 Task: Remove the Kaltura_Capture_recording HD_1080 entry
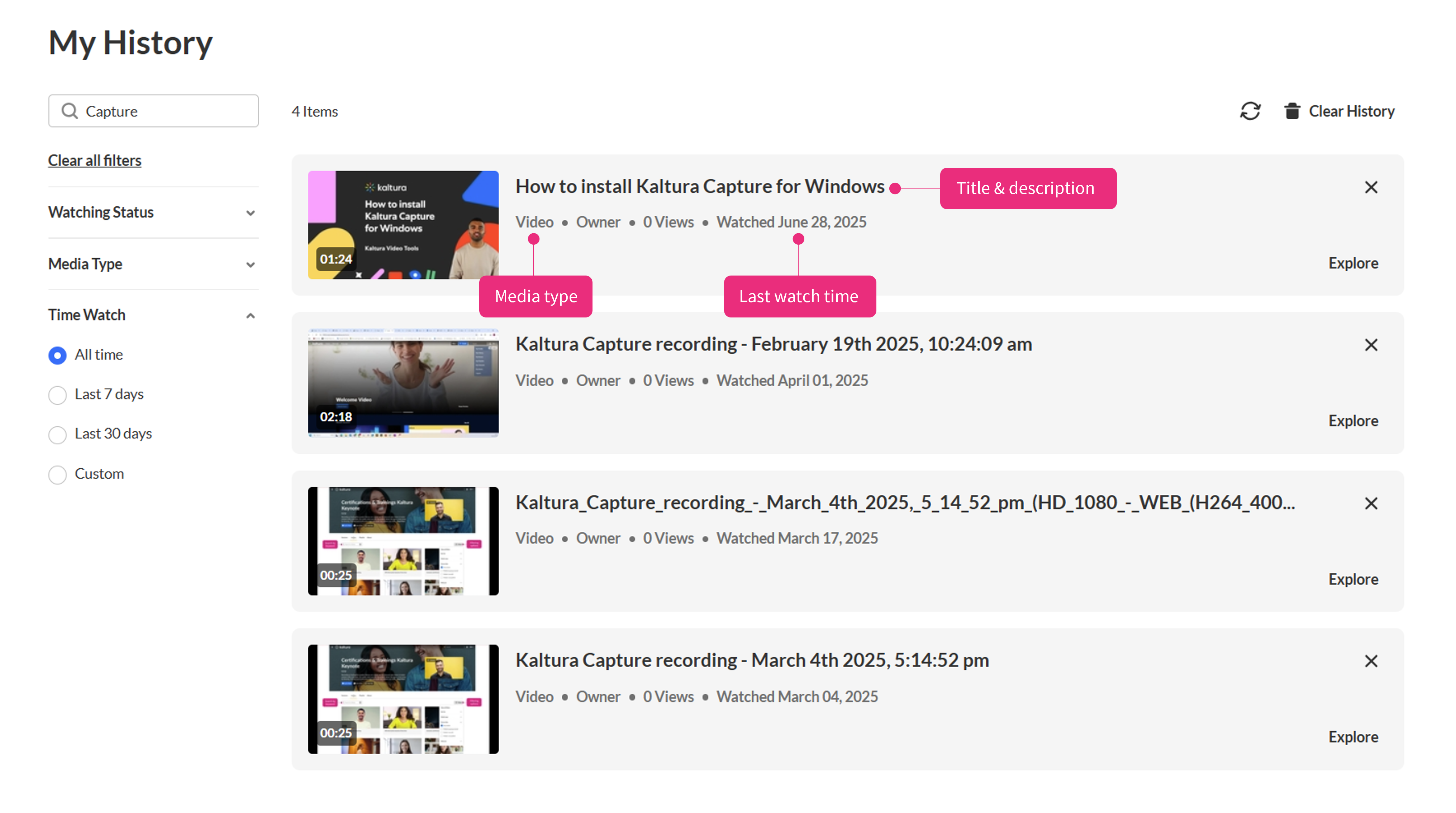[x=1371, y=503]
